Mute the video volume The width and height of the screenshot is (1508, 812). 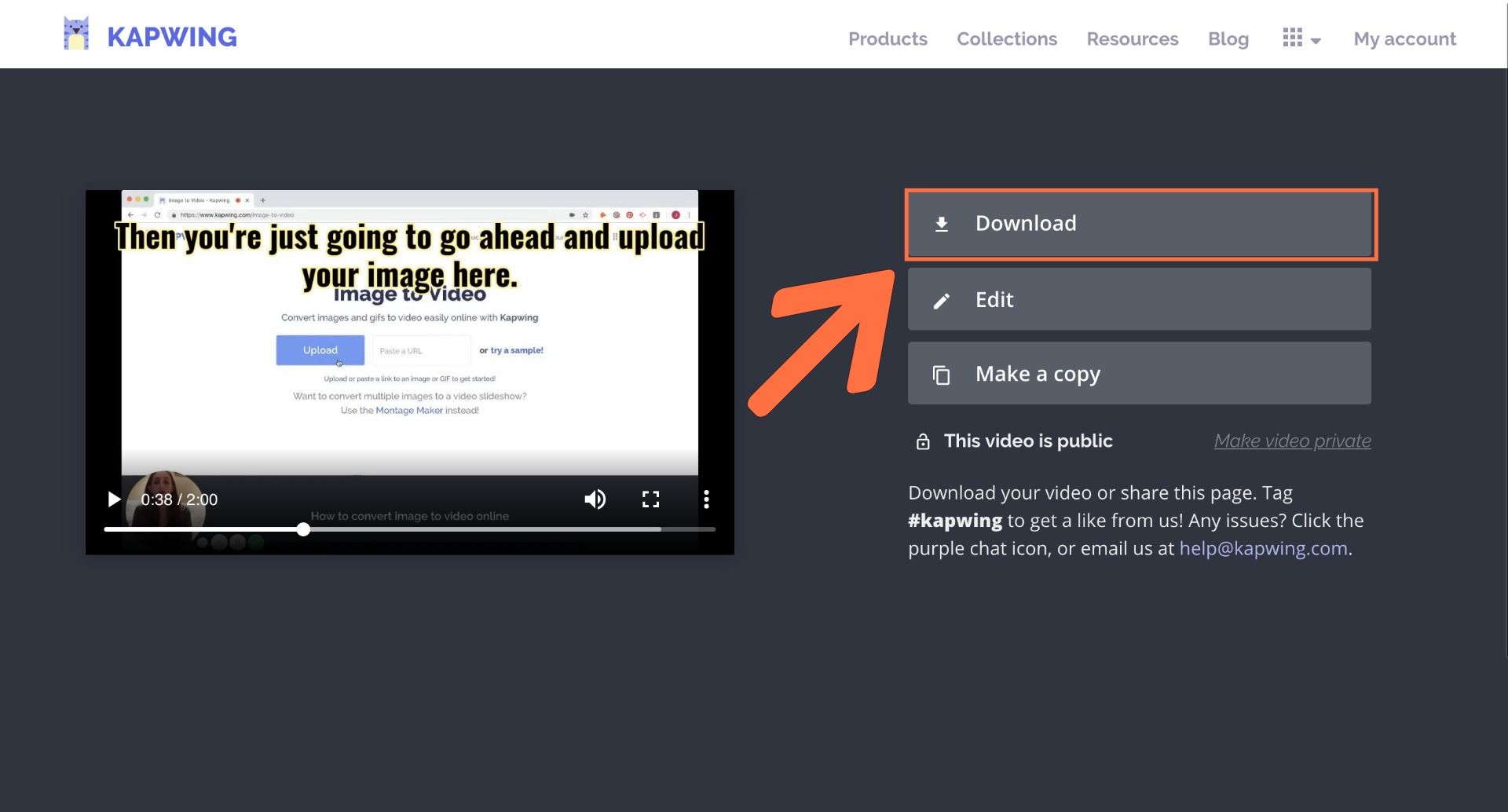coord(595,499)
